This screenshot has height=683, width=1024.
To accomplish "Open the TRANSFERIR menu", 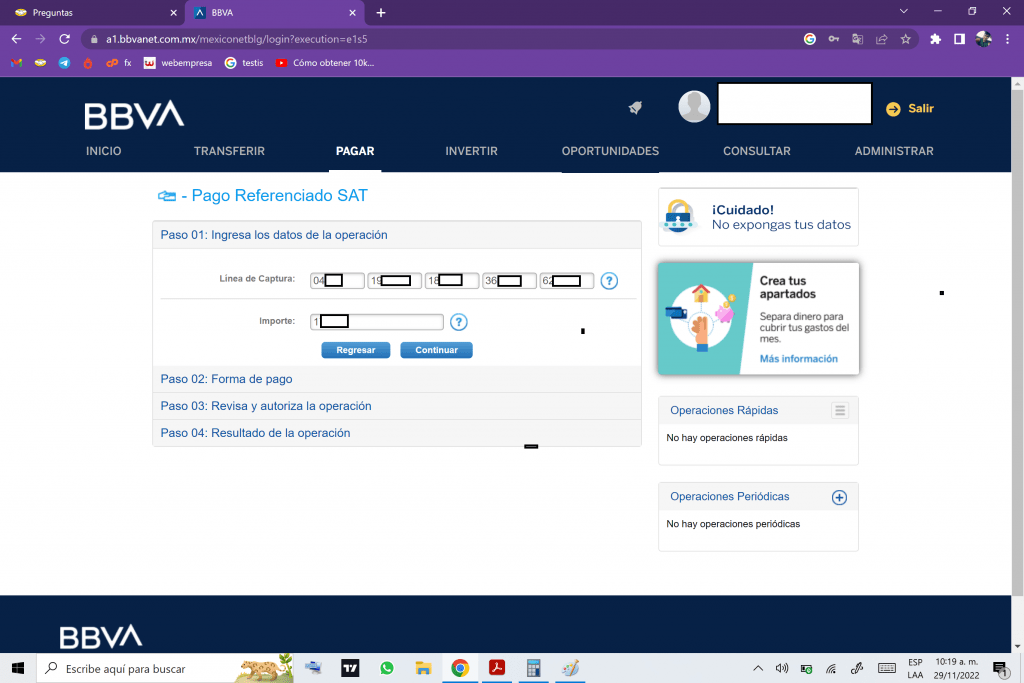I will 229,151.
